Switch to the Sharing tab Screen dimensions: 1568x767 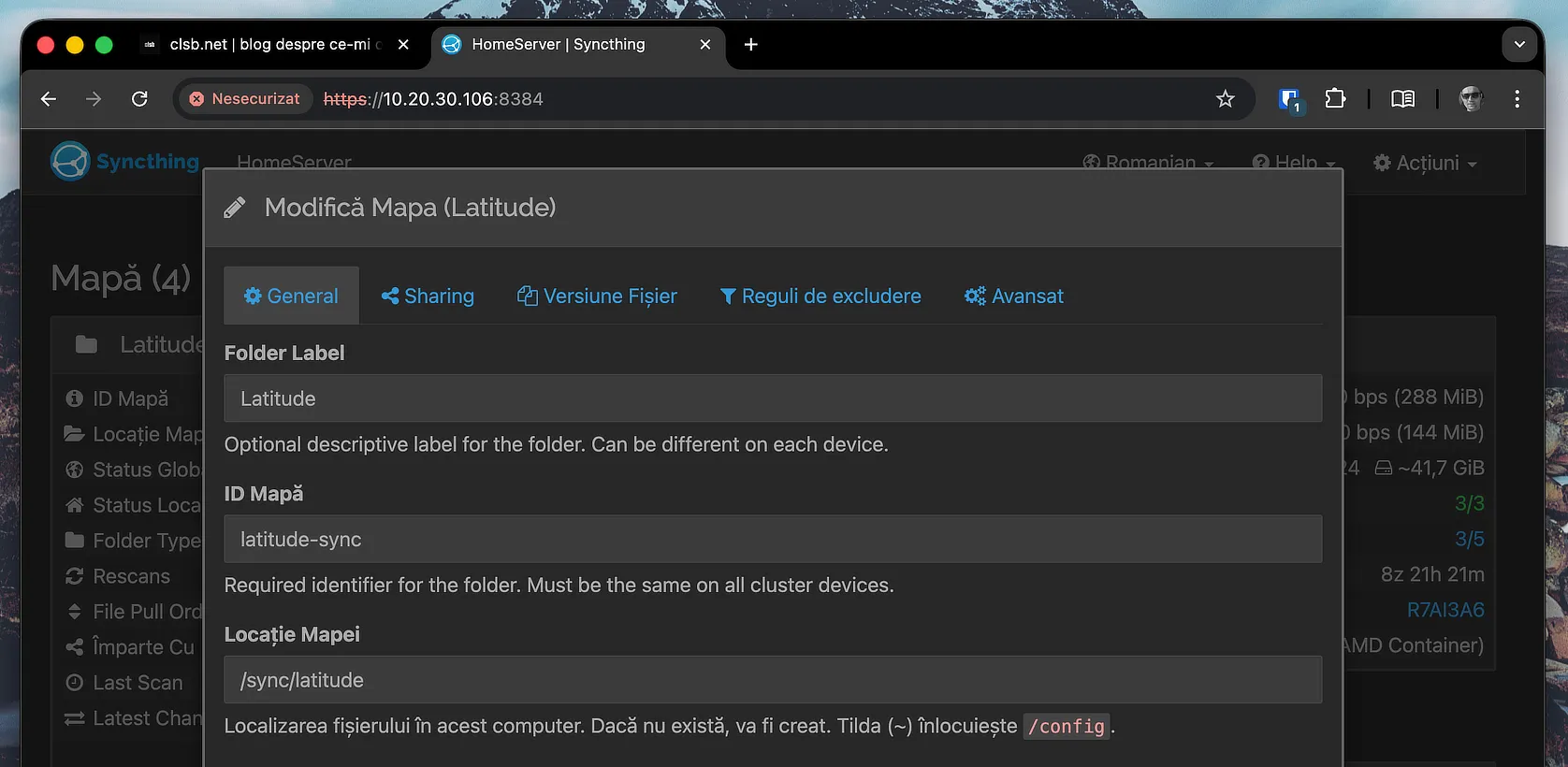point(428,297)
